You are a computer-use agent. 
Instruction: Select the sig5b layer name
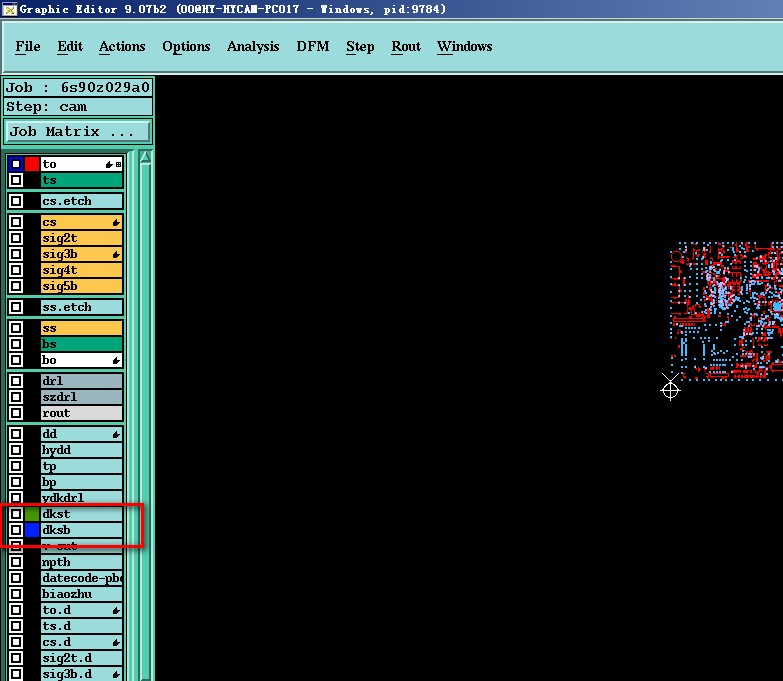coord(82,286)
